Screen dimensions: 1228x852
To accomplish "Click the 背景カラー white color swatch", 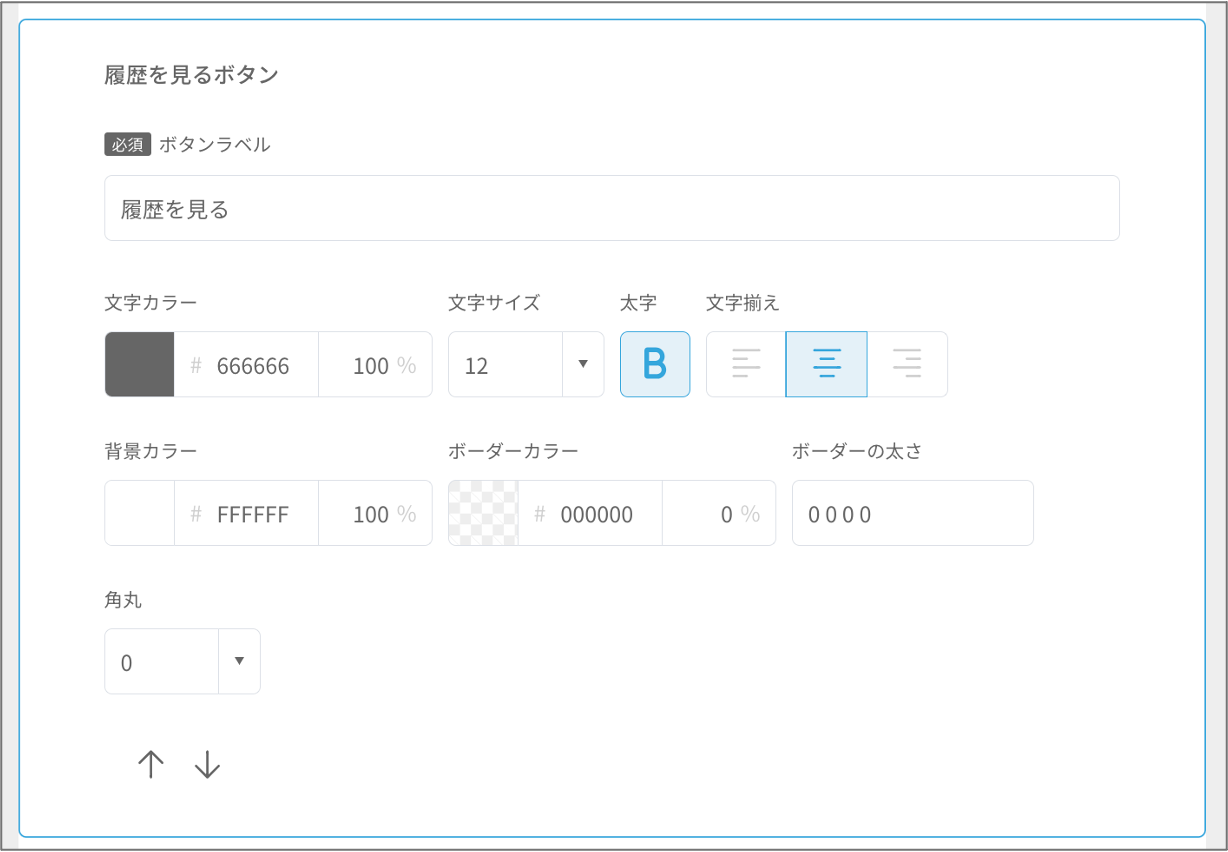I will [x=140, y=513].
